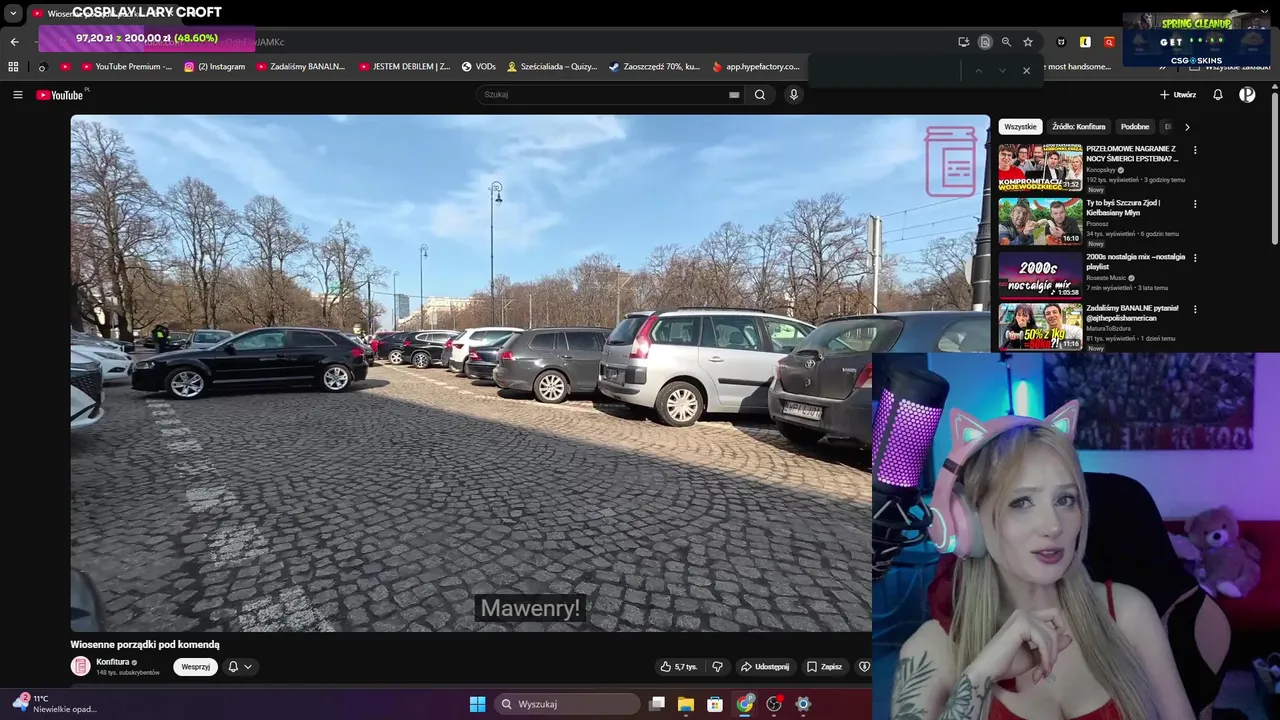
Task: Open the weather widget showing 11°C
Action: tap(53, 704)
